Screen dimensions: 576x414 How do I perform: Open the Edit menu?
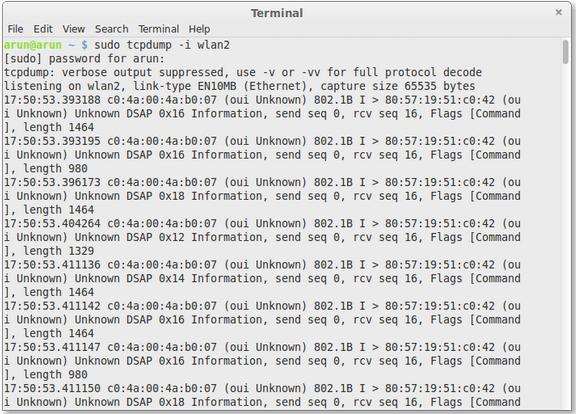(43, 29)
